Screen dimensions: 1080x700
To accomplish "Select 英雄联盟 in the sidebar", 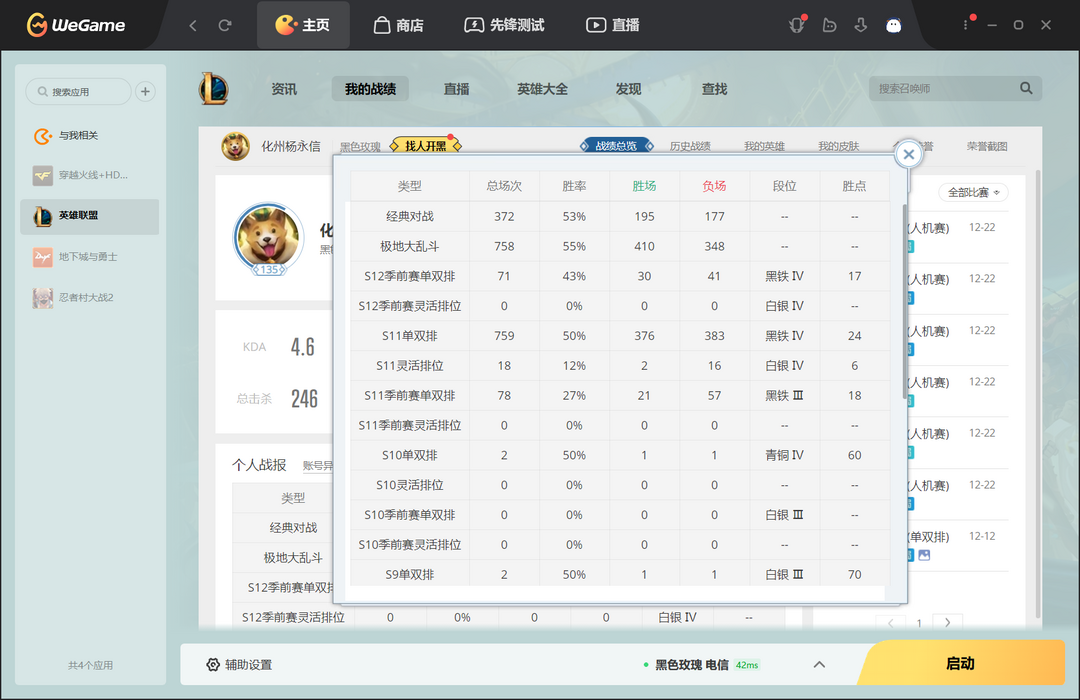I will click(90, 216).
